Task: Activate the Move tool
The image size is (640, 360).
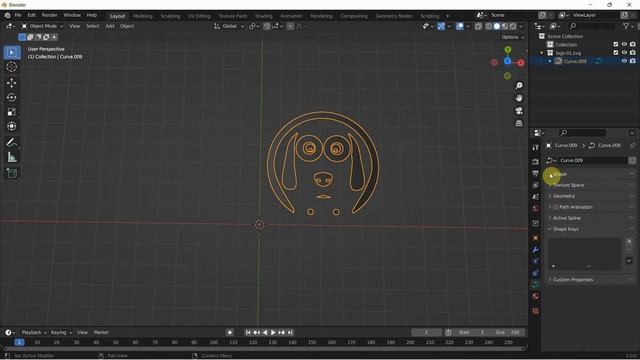Action: pyautogui.click(x=12, y=83)
